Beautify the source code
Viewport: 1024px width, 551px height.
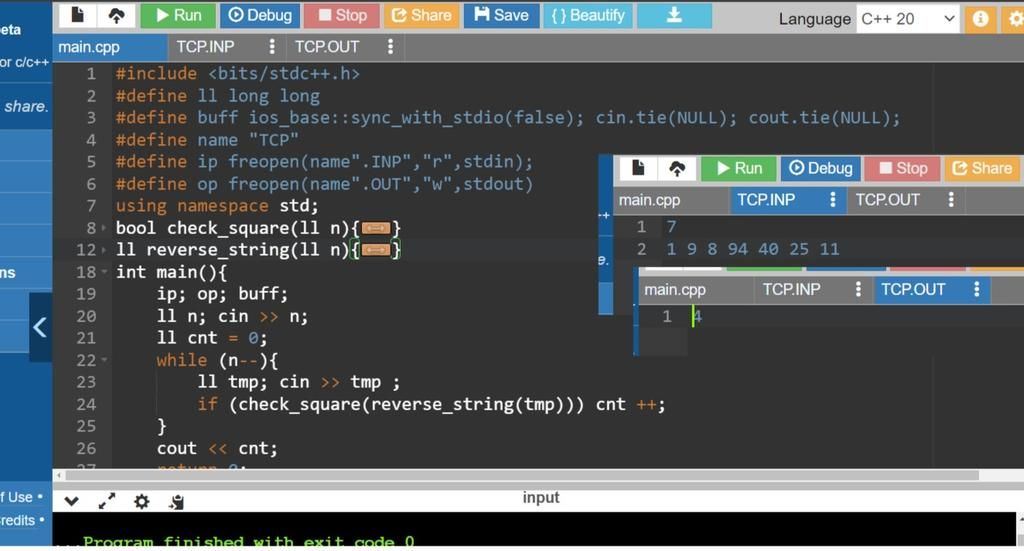[588, 15]
